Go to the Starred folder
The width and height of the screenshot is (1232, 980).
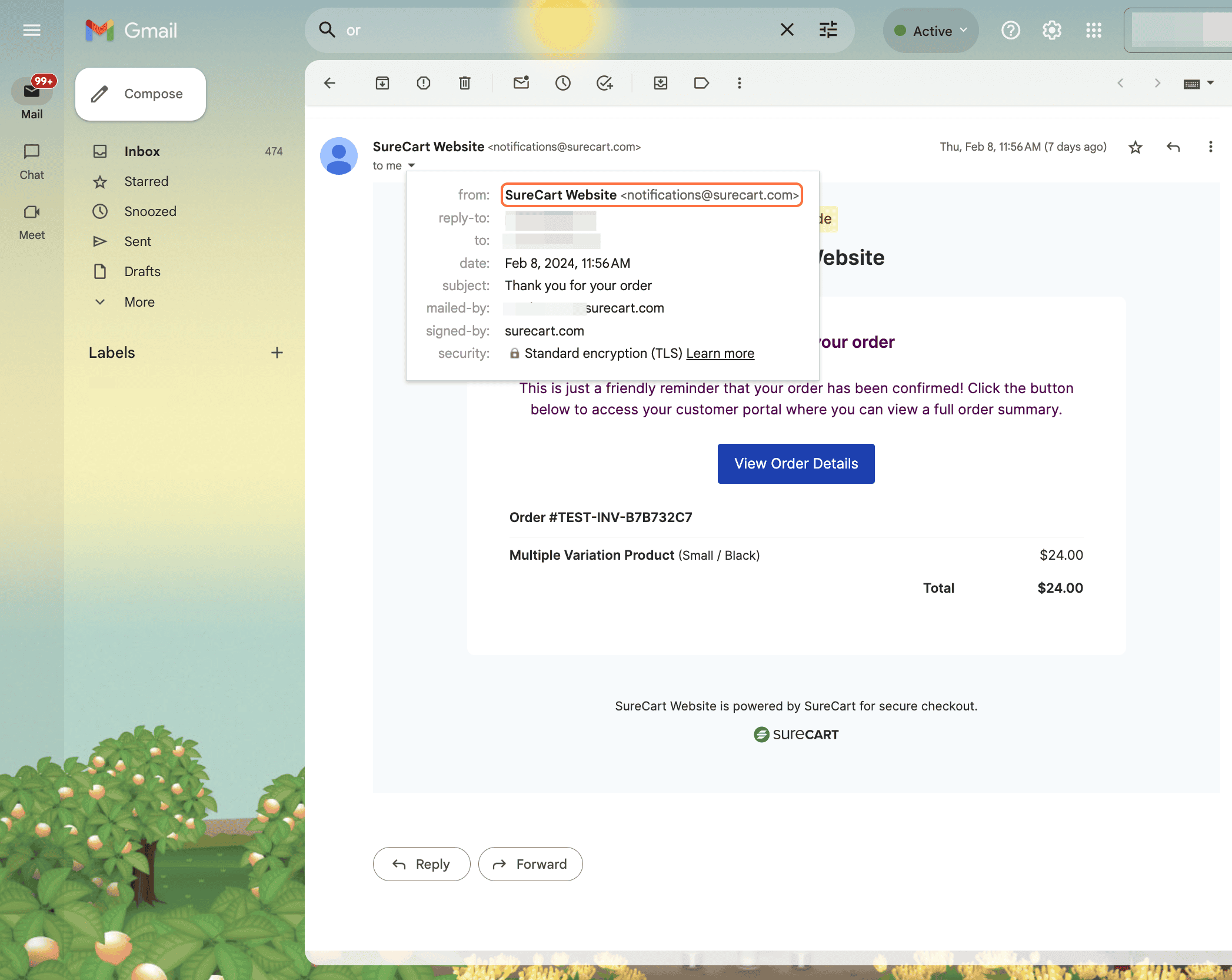click(x=146, y=181)
